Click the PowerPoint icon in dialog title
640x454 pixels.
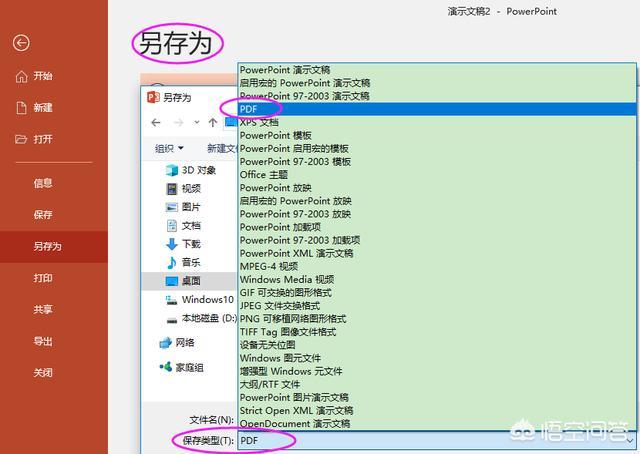[153, 97]
